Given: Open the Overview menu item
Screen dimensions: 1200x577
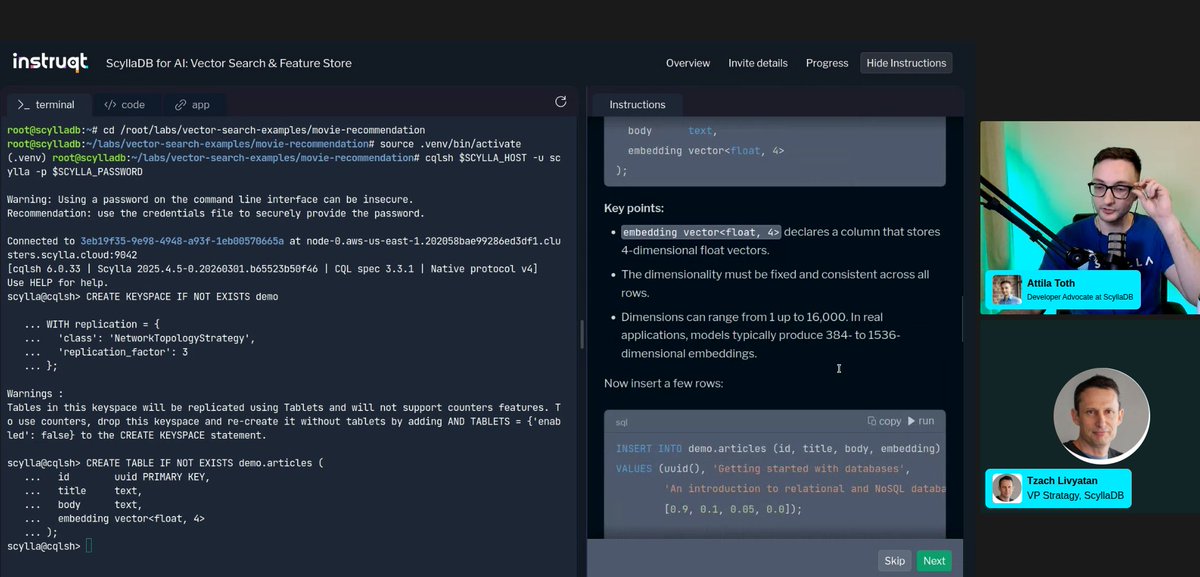Looking at the screenshot, I should click(688, 63).
